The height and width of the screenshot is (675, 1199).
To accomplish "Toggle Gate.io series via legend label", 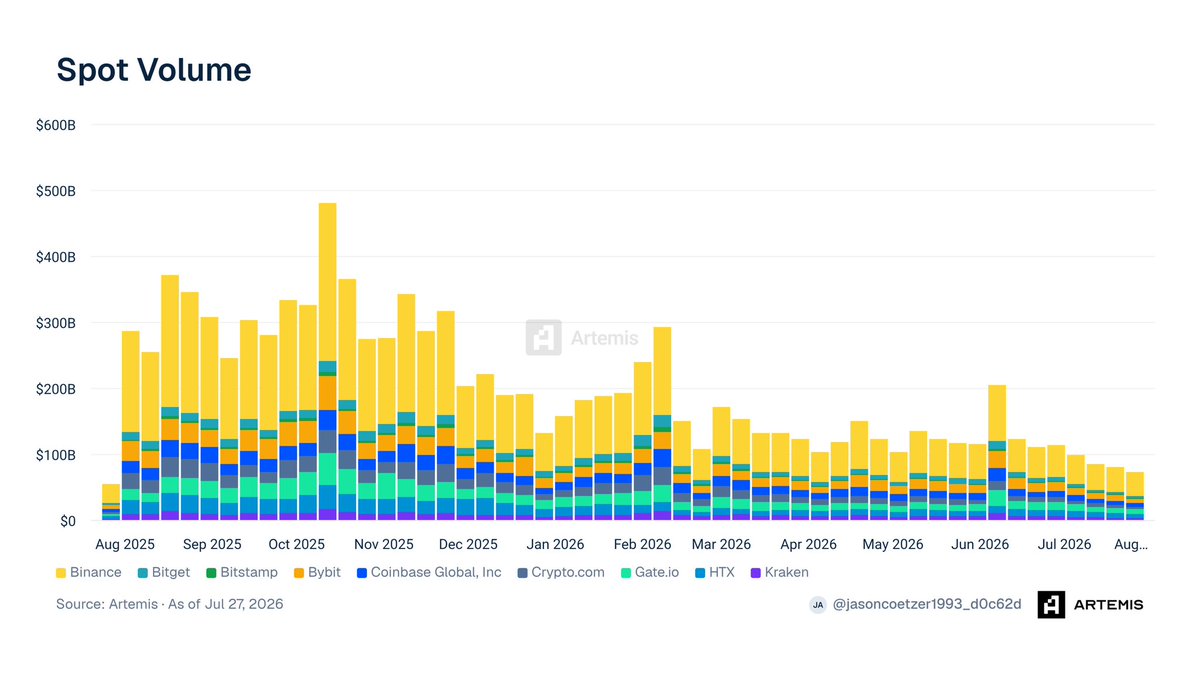I will (657, 573).
